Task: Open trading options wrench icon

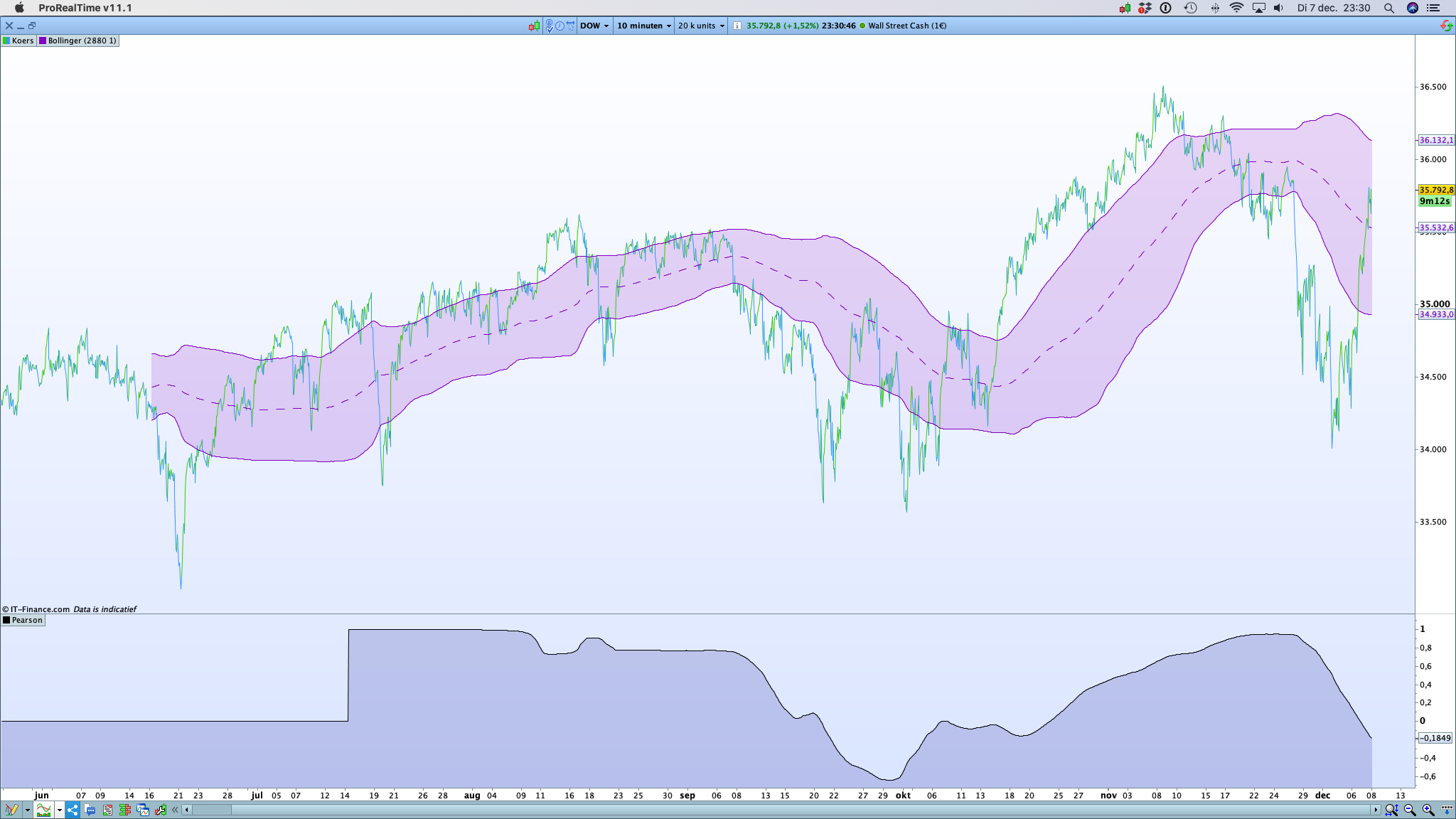Action: [x=161, y=810]
